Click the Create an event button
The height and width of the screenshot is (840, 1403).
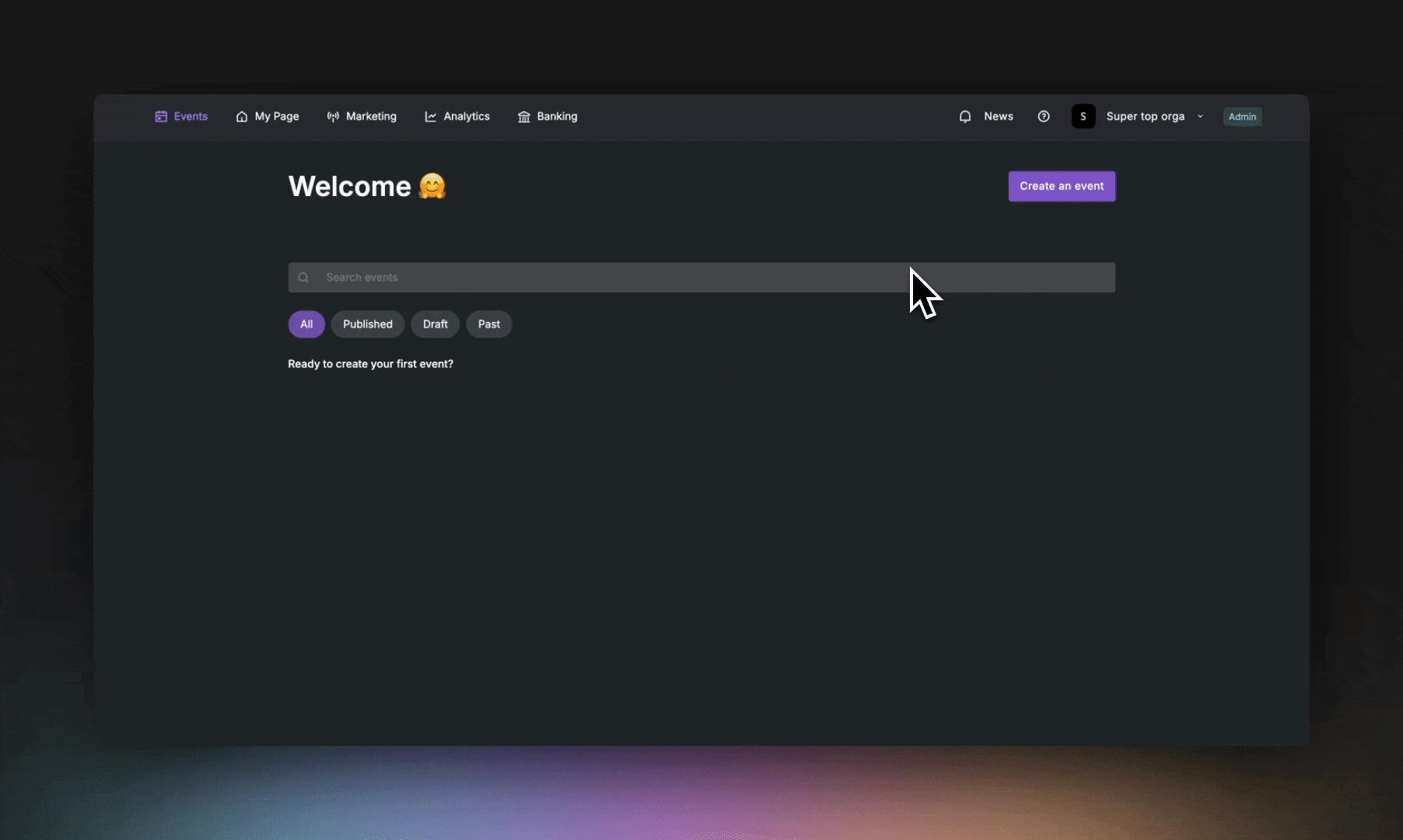[1062, 187]
